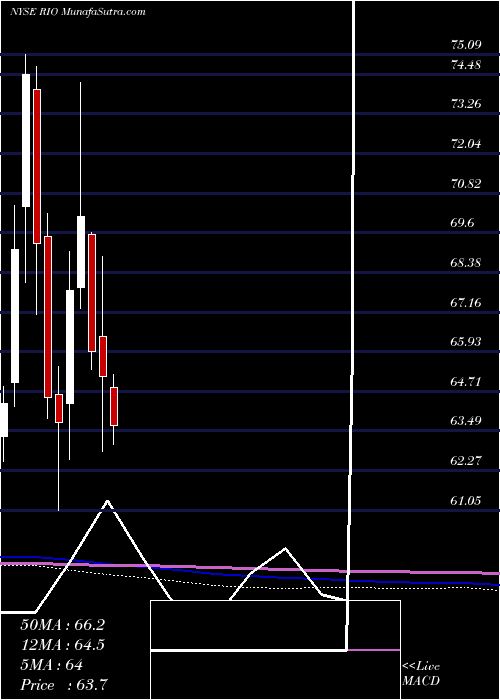Screen dimensions: 500x700
Task: Click the 67.16 price level label
Action: 466,303
